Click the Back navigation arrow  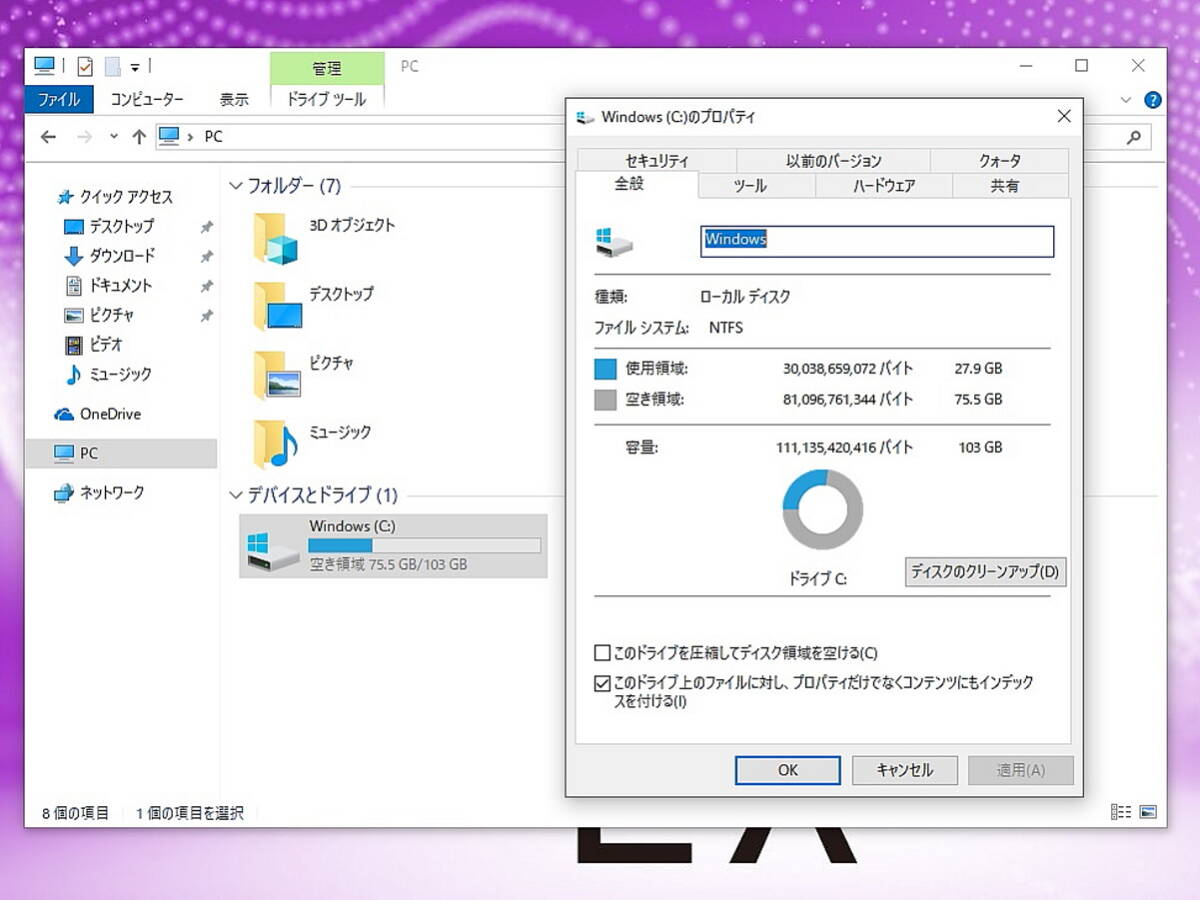pyautogui.click(x=48, y=136)
